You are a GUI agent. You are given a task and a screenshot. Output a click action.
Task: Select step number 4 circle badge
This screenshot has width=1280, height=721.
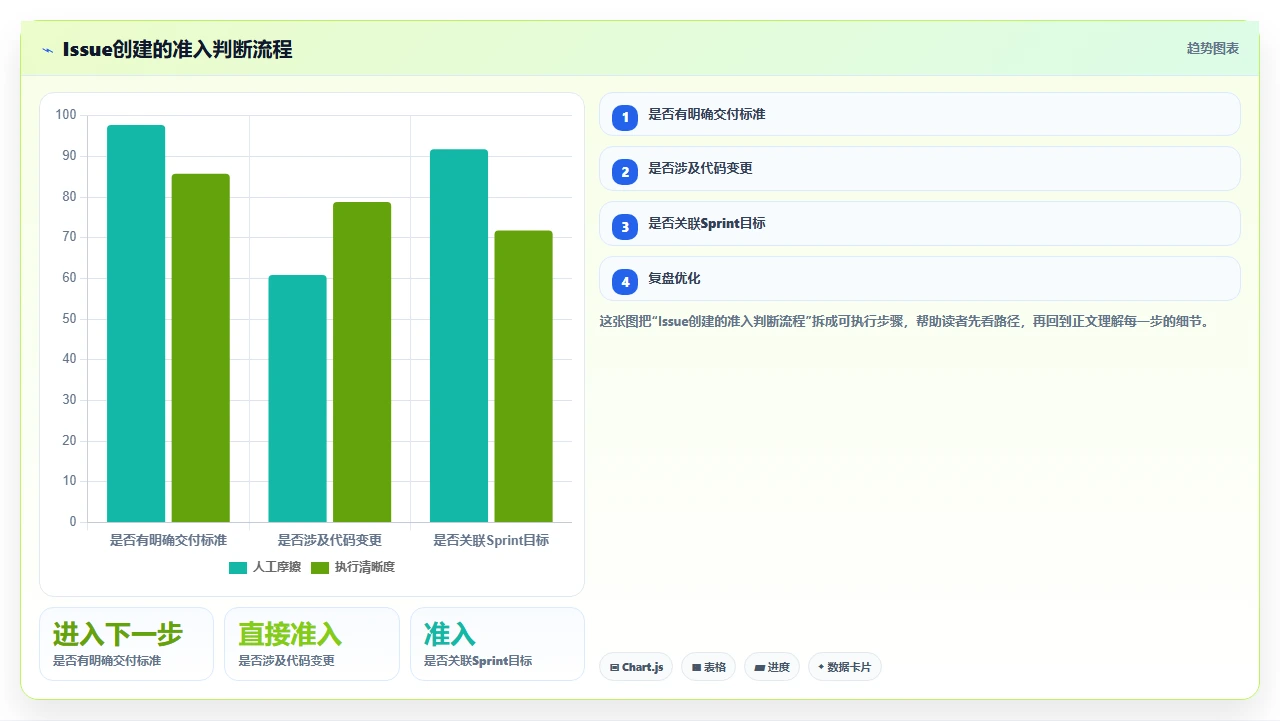(x=625, y=282)
